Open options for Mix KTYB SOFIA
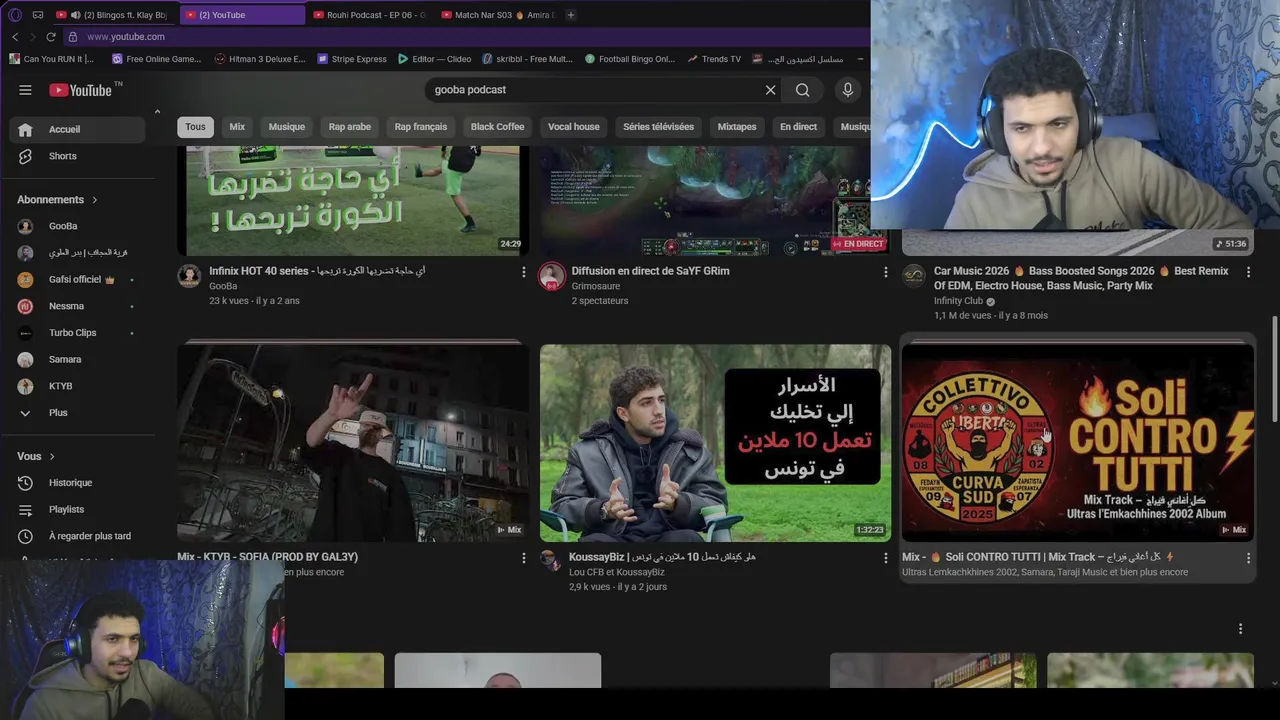 (523, 558)
